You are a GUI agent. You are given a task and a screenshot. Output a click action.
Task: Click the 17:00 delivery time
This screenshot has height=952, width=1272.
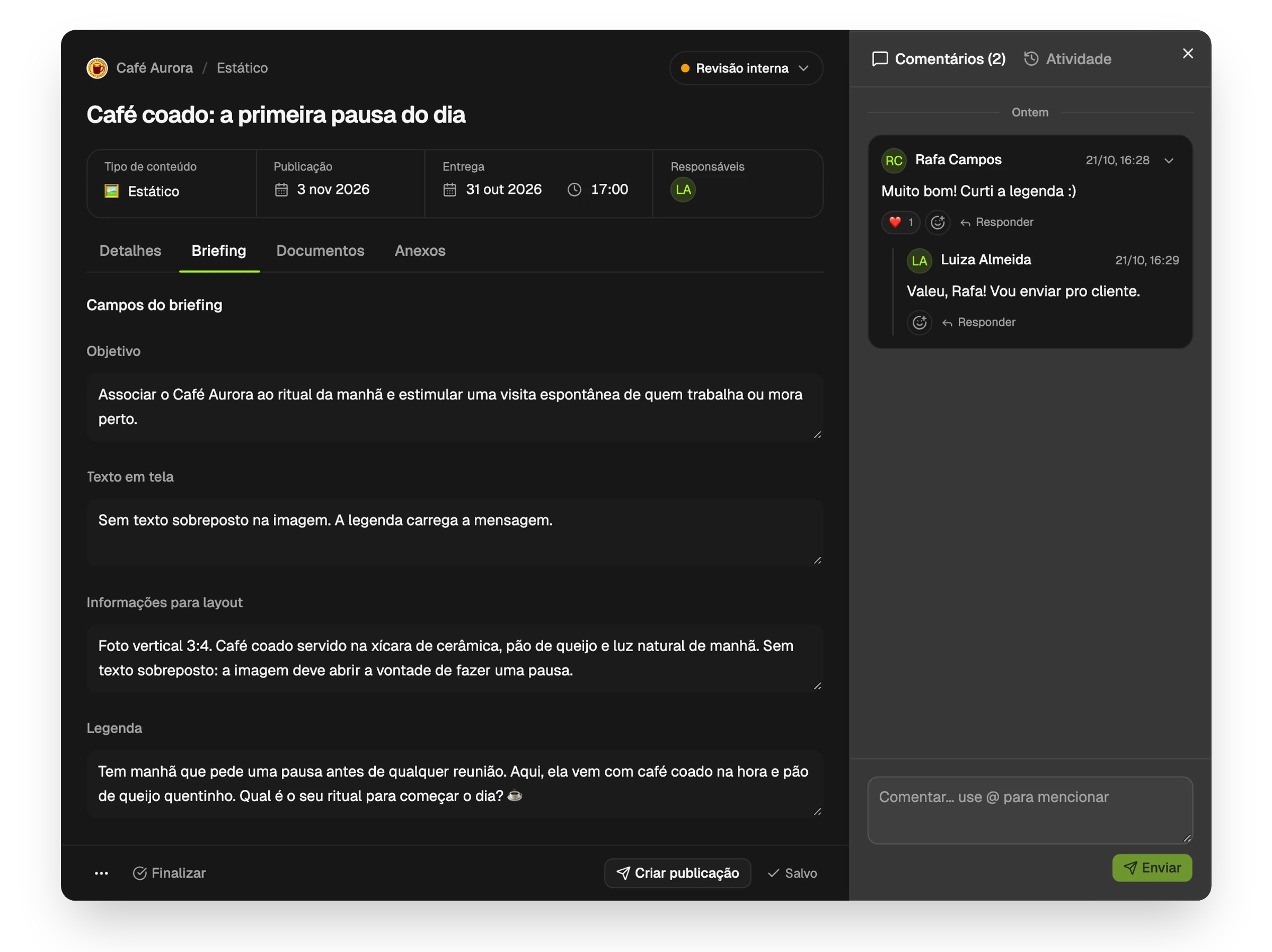(609, 189)
